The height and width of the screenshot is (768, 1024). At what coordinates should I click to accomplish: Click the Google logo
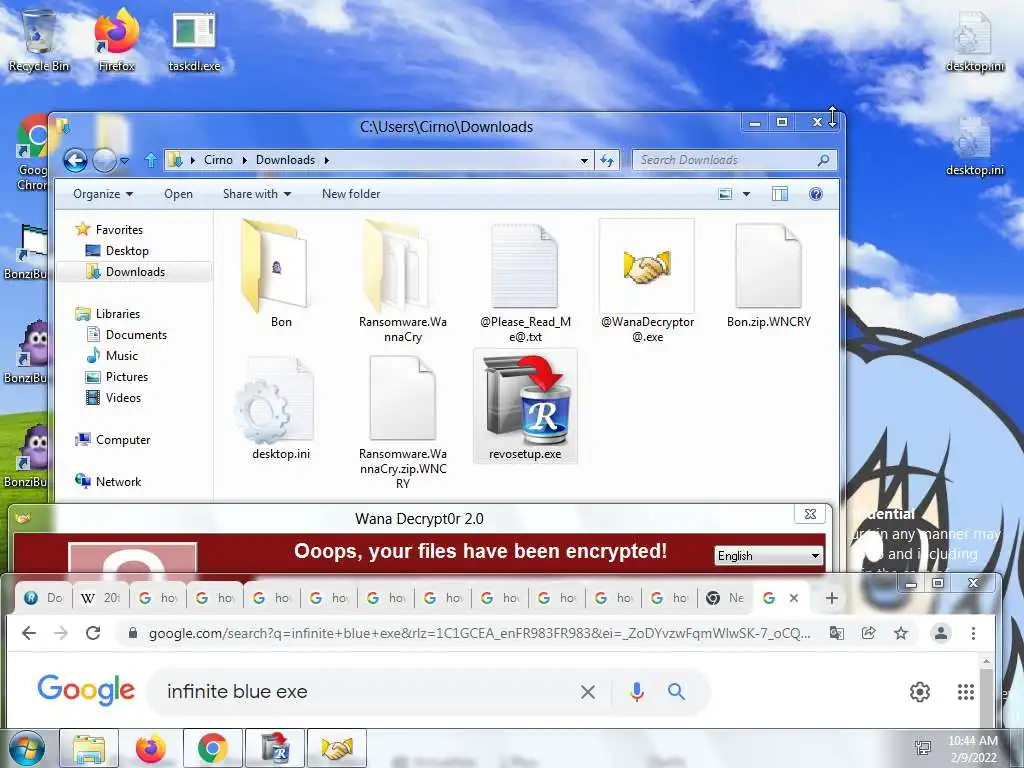point(86,690)
